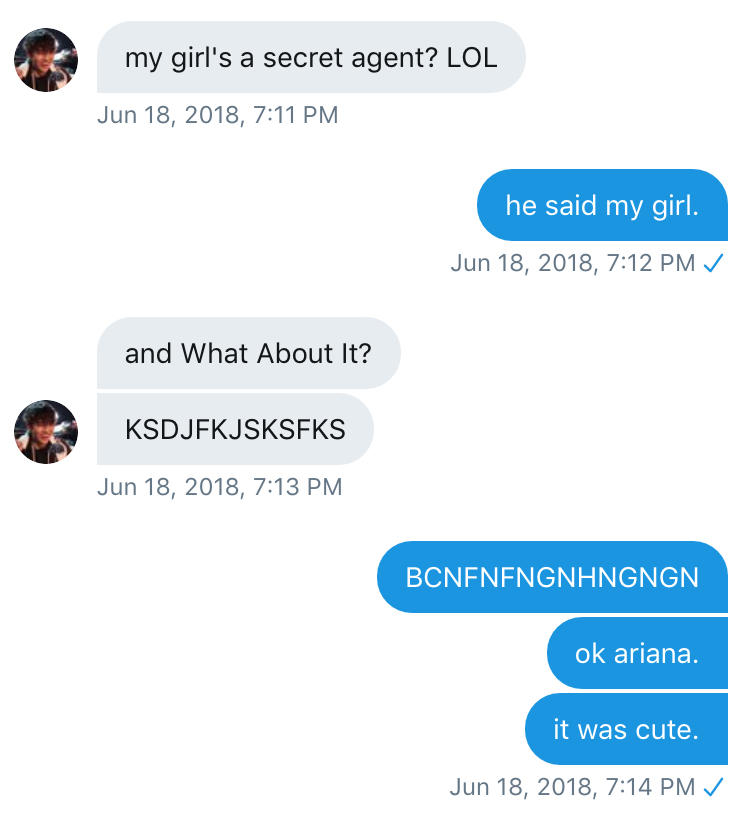Click the read checkmark after 7:14 PM
Screen dimensions: 745x816
713,786
